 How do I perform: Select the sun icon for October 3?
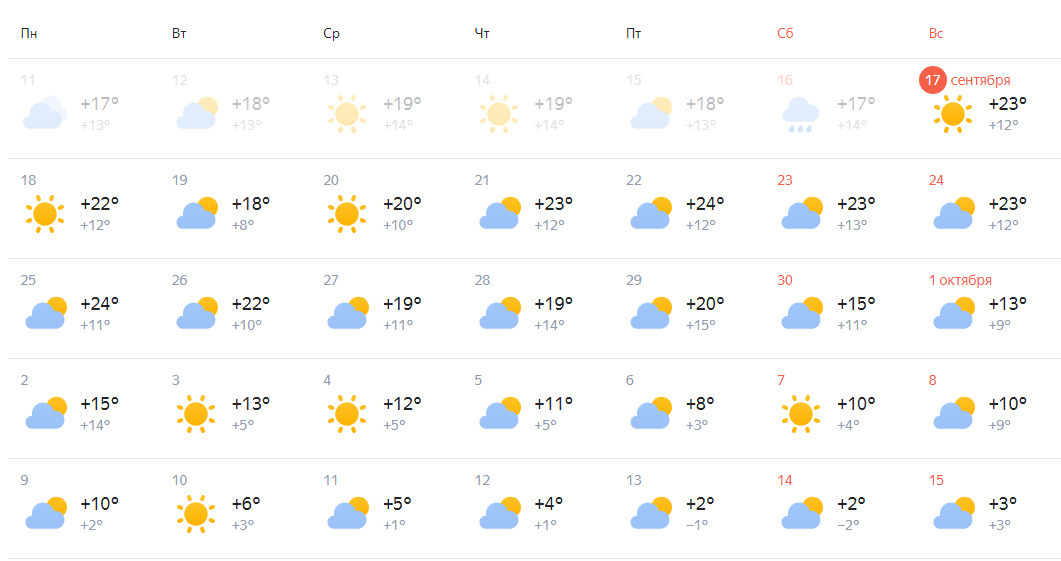(x=196, y=413)
